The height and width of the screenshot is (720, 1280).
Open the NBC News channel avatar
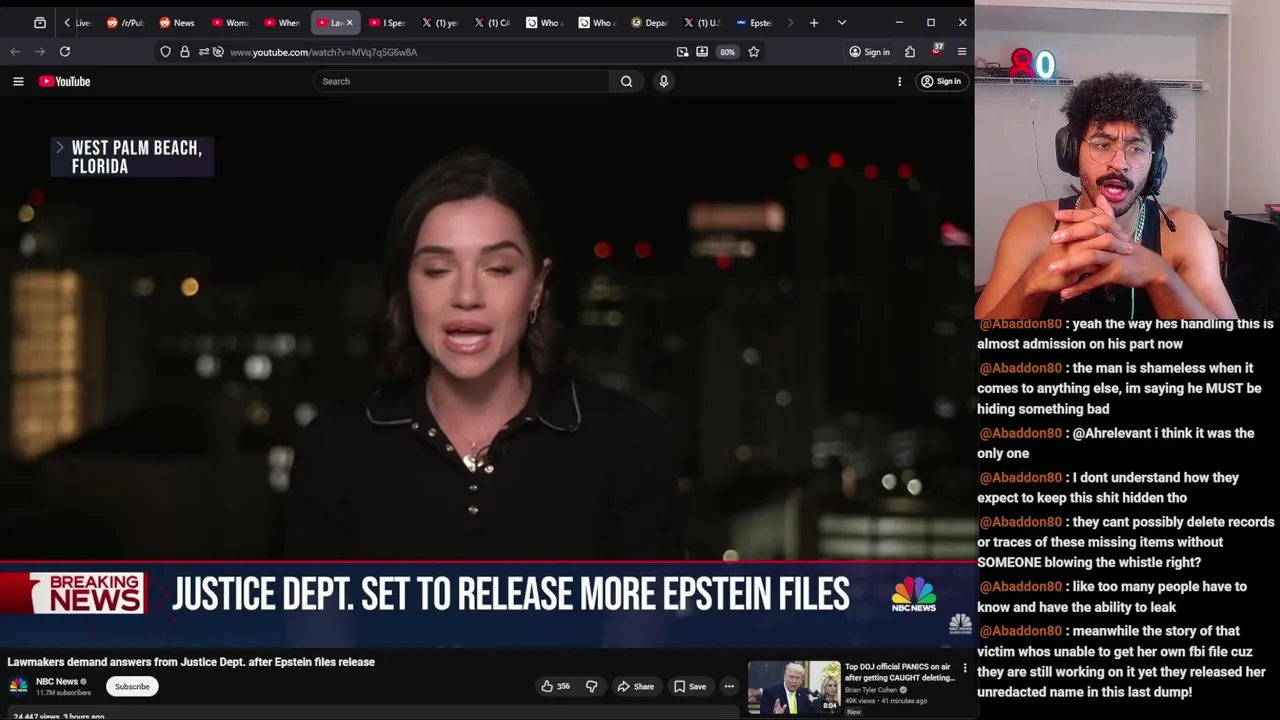coord(18,685)
